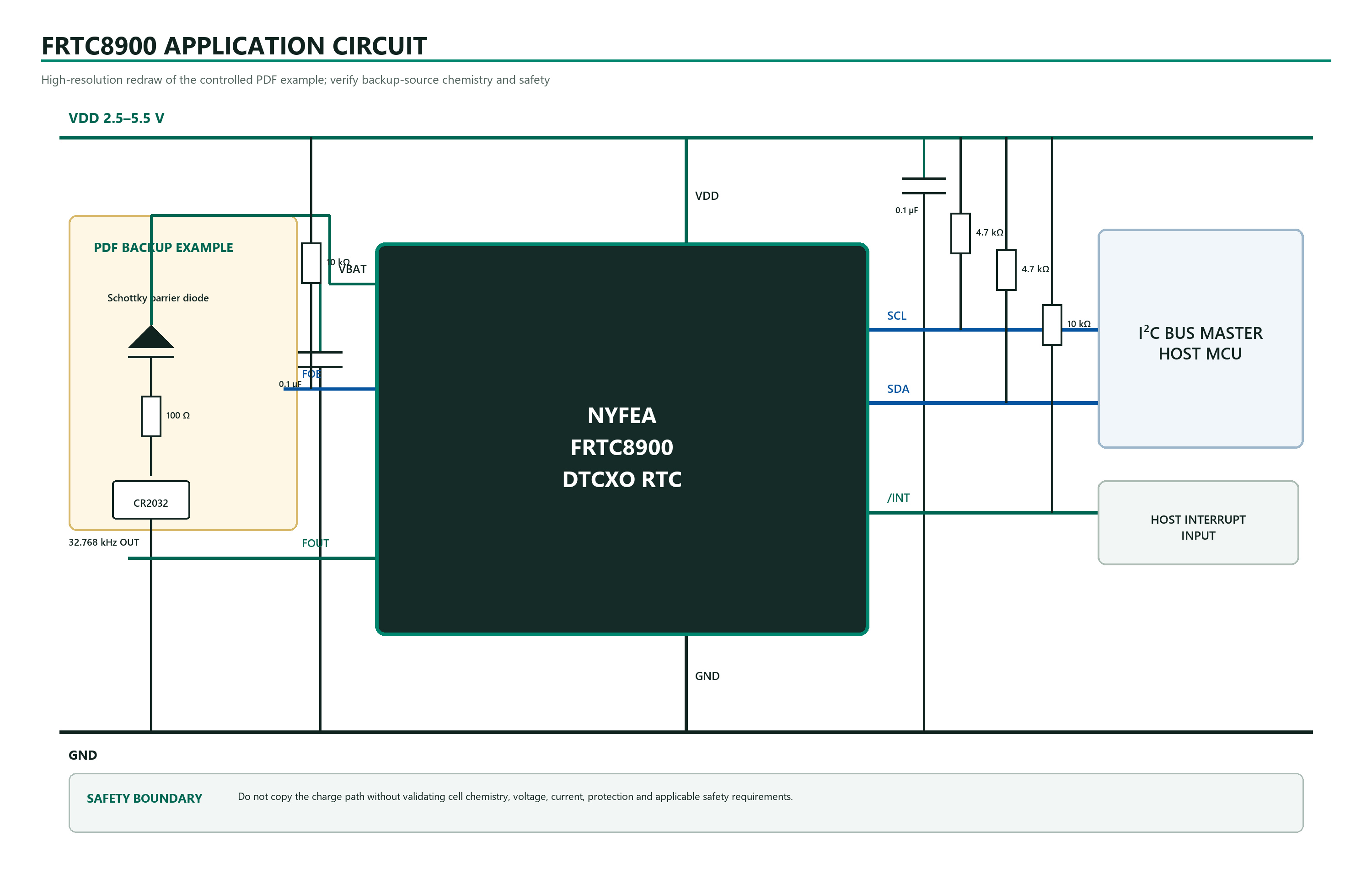Click the 'Do not copy the charge path' warning text

[515, 797]
